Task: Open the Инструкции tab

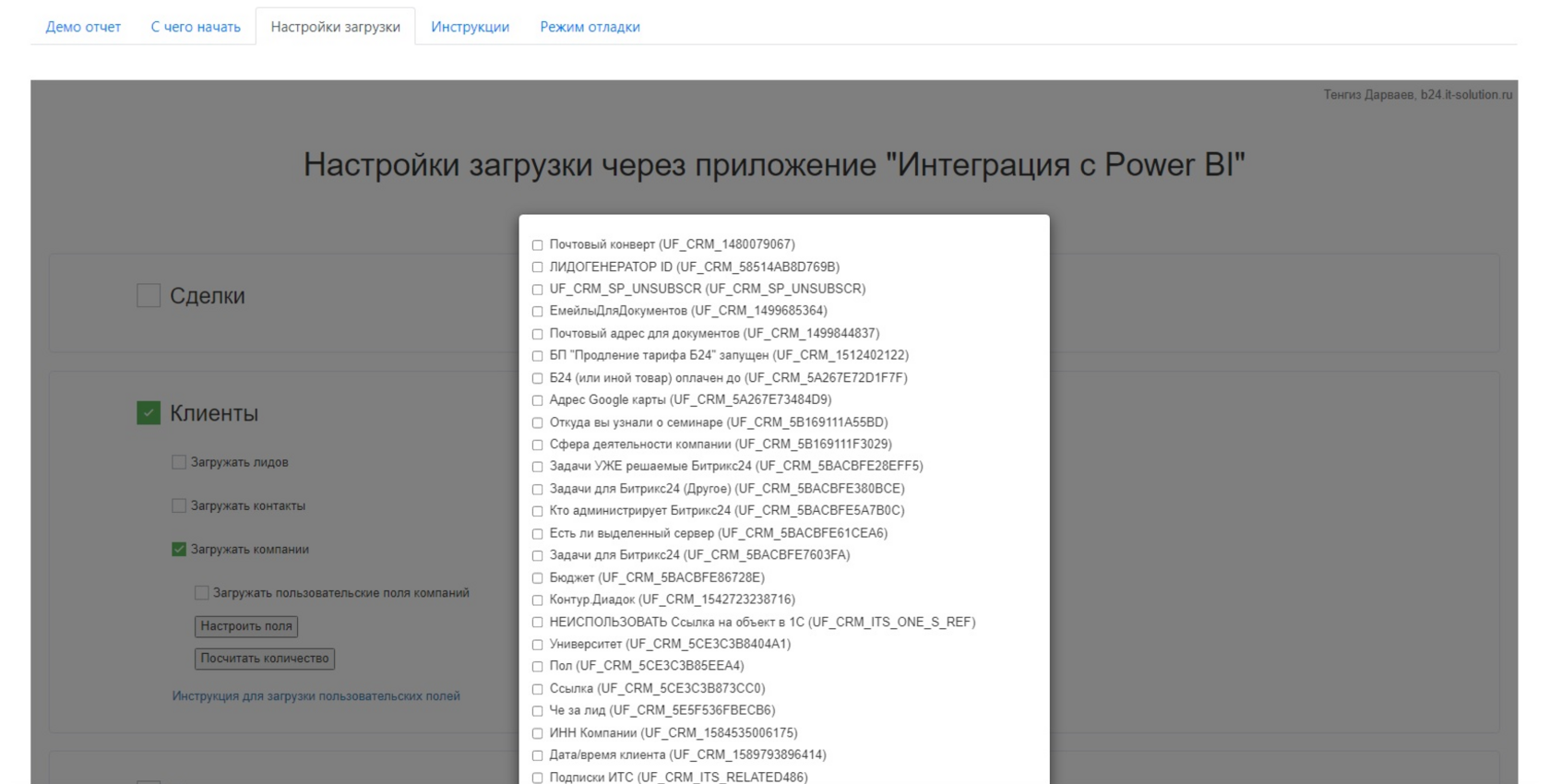Action: coord(470,27)
